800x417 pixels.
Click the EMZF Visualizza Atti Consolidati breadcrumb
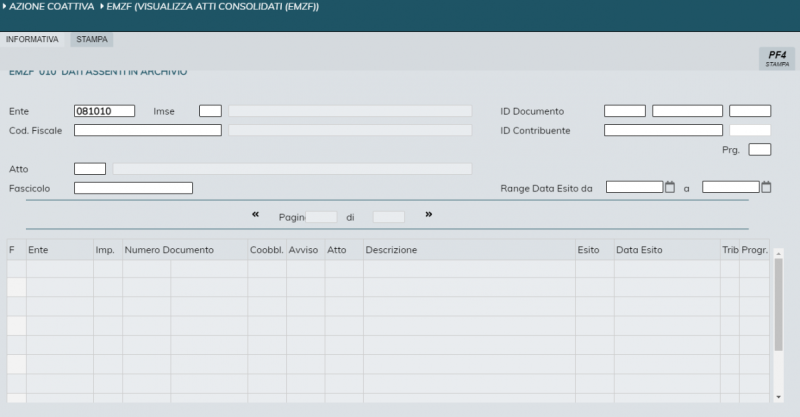(213, 7)
